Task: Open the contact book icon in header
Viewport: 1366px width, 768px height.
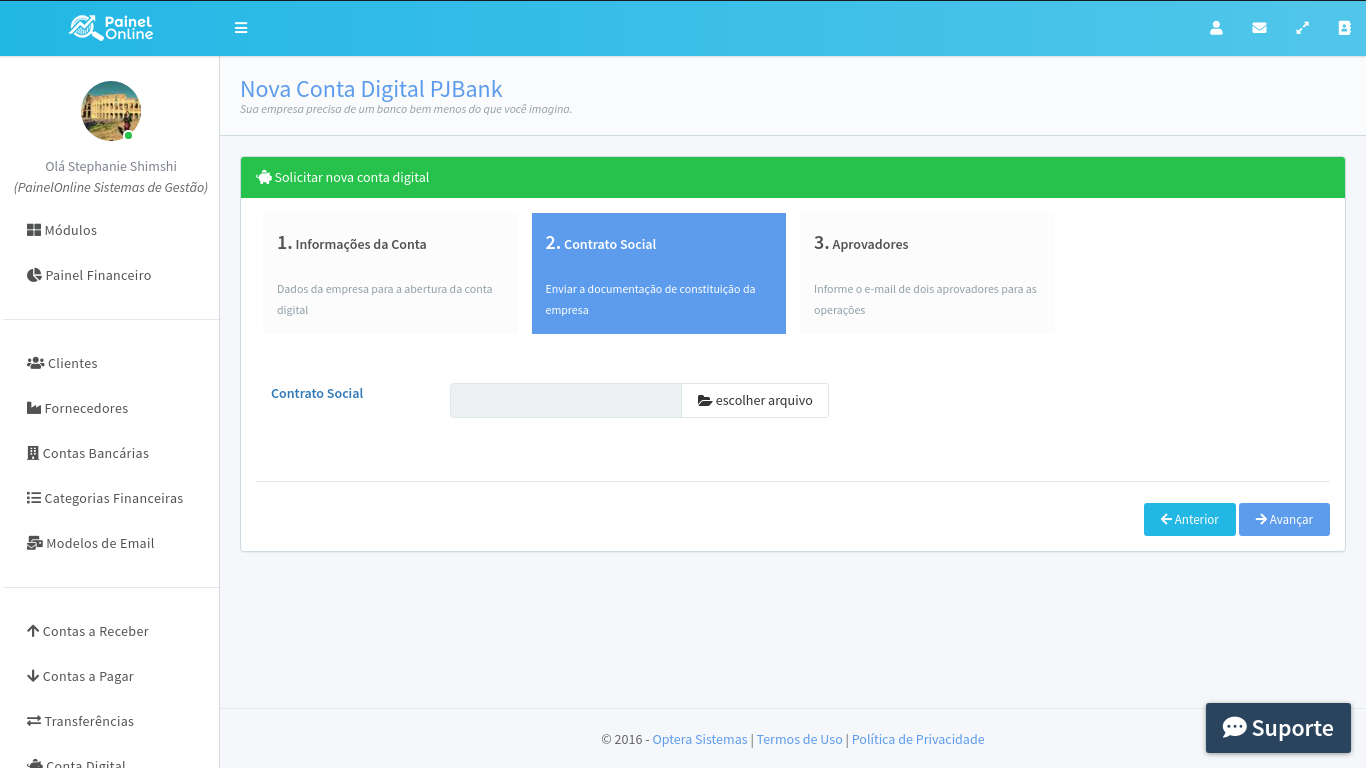Action: click(x=1344, y=28)
